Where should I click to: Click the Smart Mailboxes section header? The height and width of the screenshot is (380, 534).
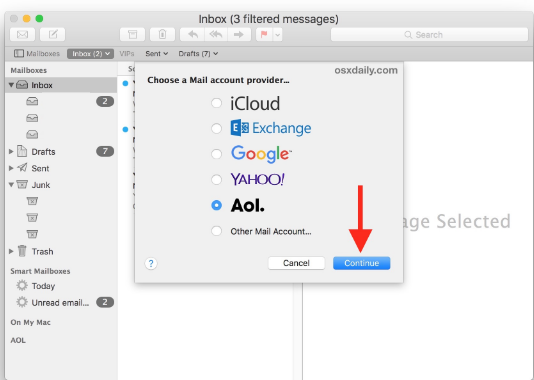coord(40,271)
